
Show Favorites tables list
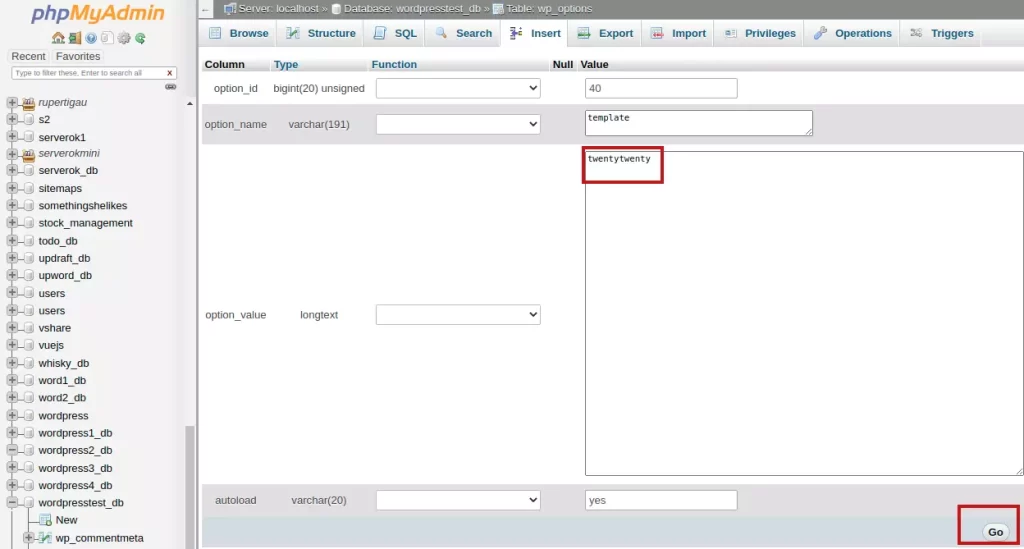tap(78, 56)
